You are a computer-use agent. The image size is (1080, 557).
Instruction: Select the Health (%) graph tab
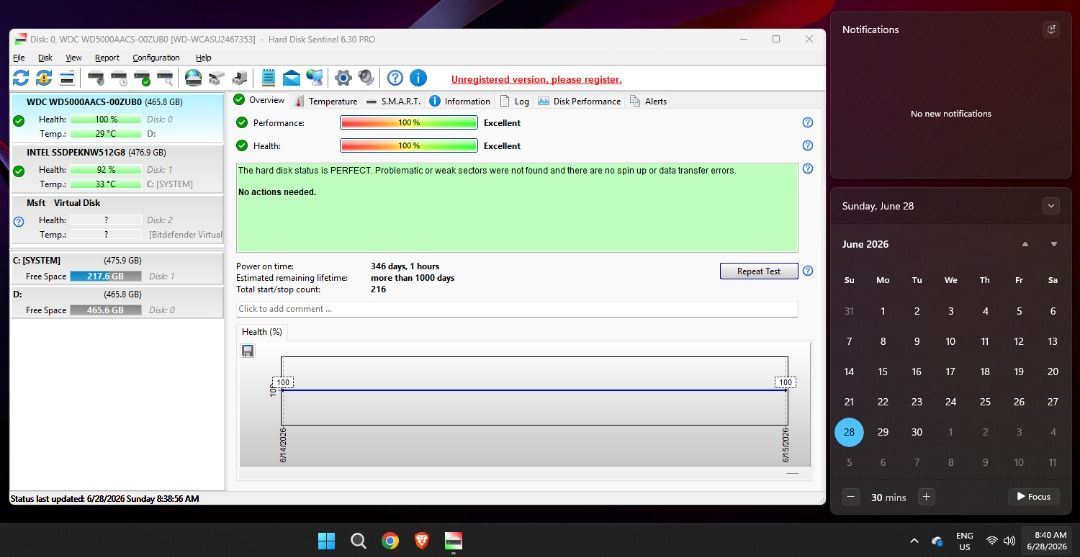(262, 332)
